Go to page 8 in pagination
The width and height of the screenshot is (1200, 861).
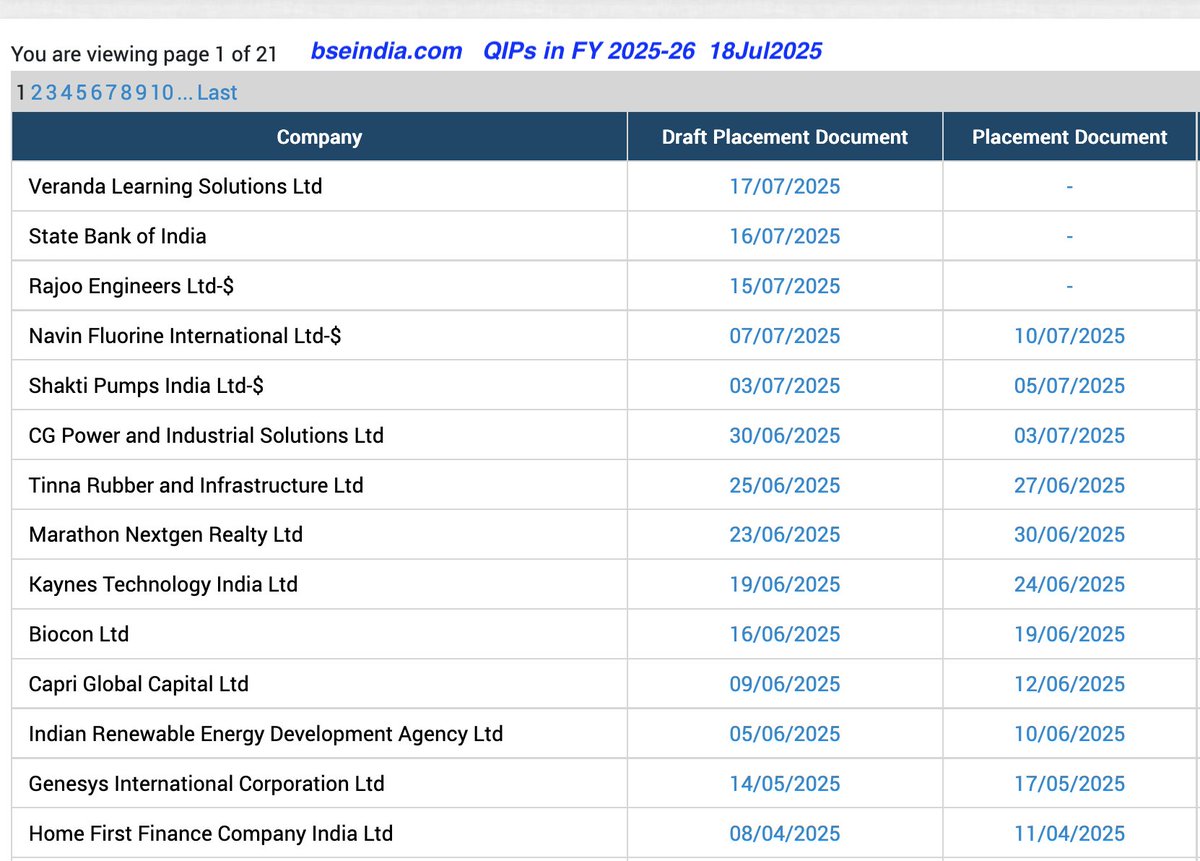click(127, 93)
